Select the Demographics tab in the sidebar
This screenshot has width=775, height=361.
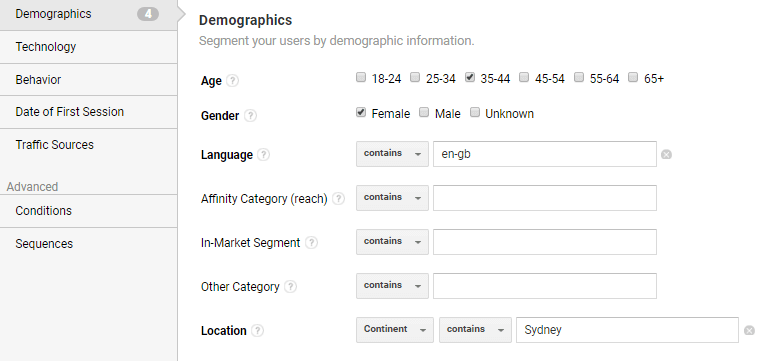[x=88, y=15]
